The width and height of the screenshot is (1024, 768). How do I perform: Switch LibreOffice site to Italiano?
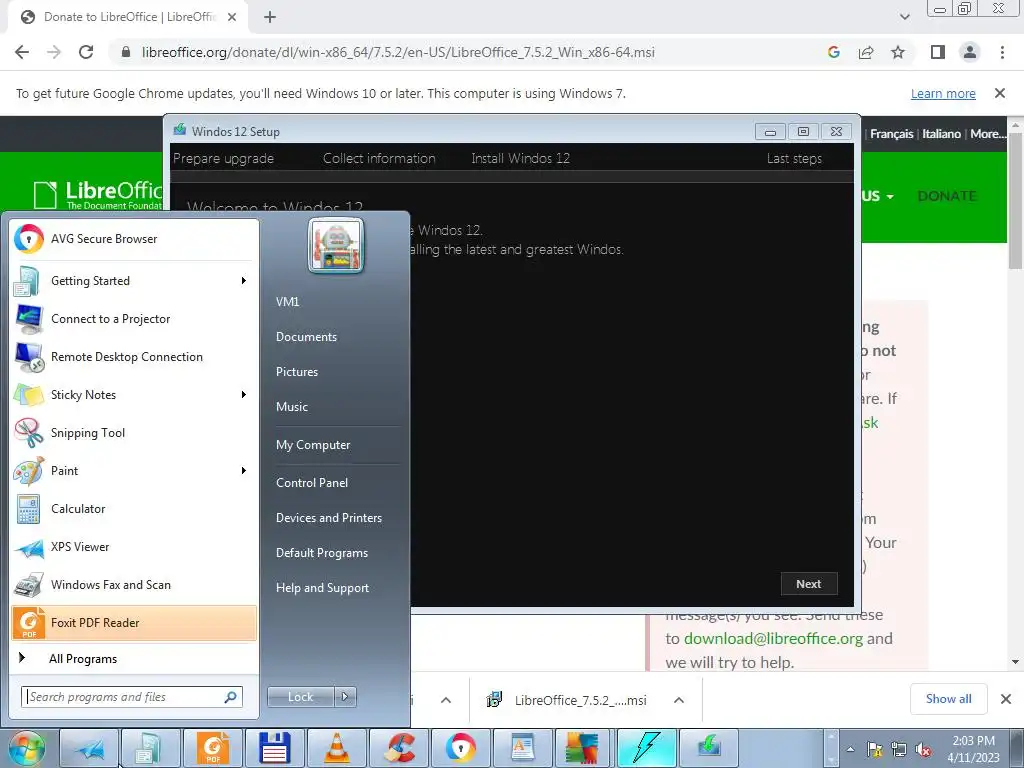pyautogui.click(x=941, y=134)
